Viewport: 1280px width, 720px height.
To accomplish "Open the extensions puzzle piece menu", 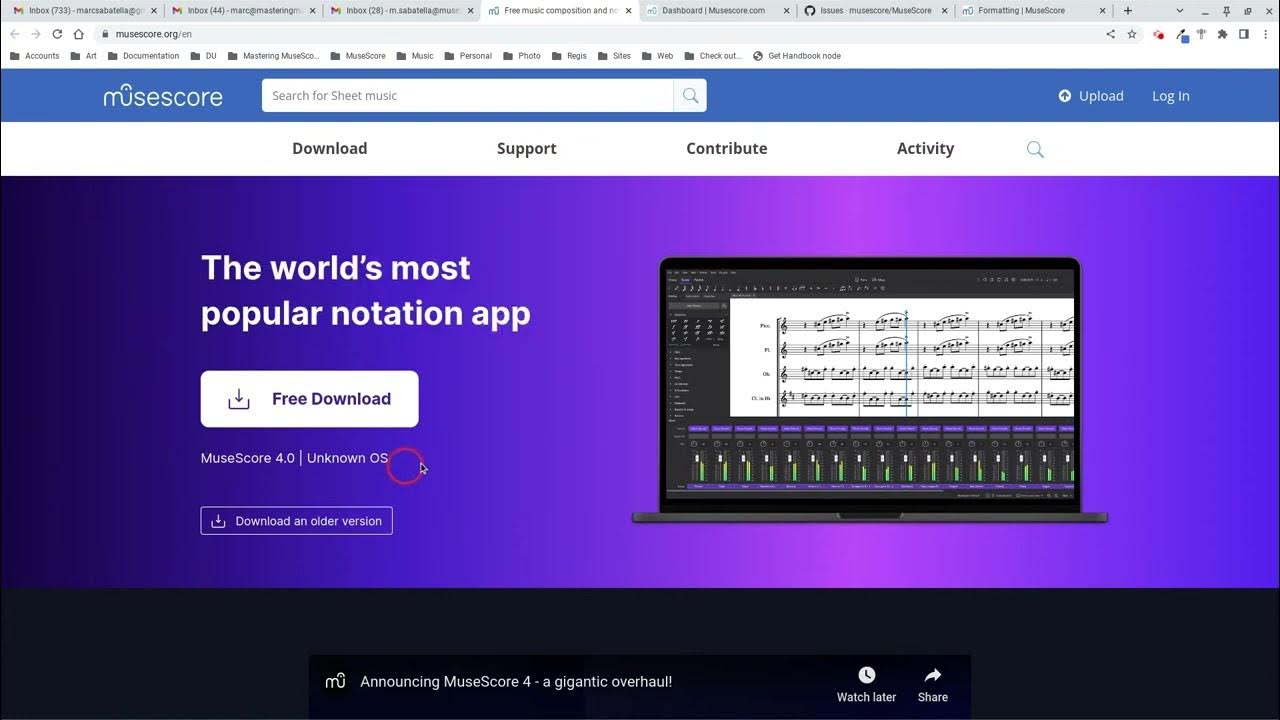I will click(x=1222, y=34).
